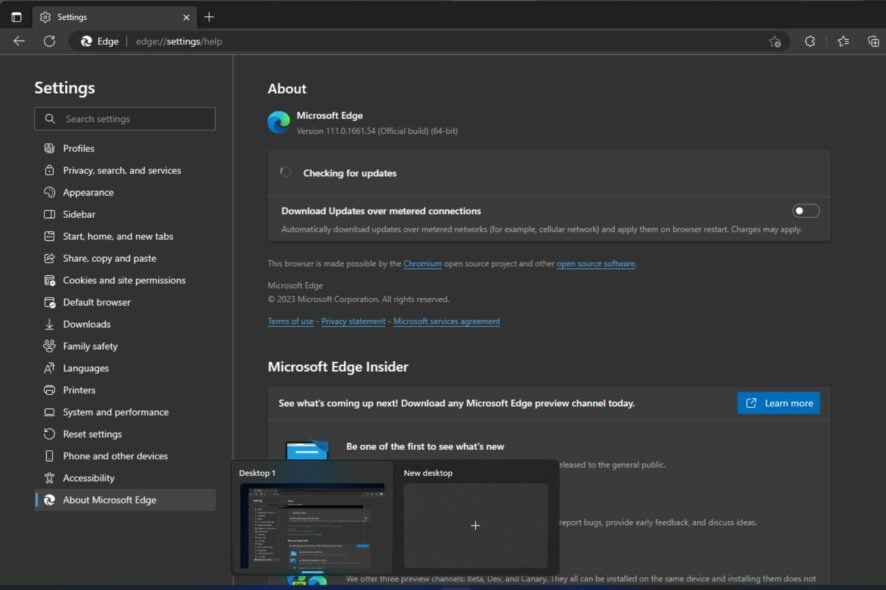
Task: Click the Learn more button
Action: (779, 403)
